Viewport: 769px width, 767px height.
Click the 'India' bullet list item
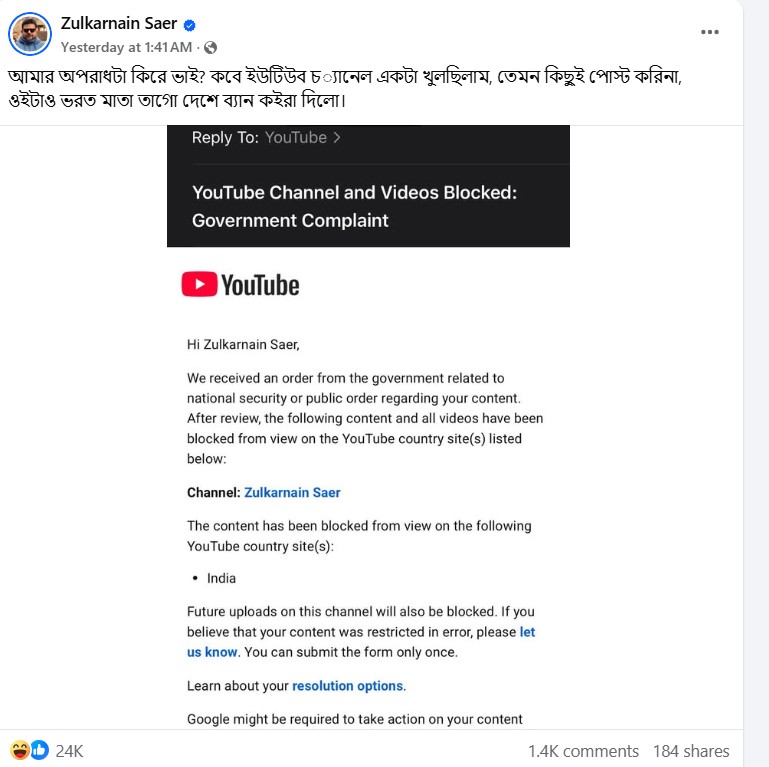coord(221,578)
